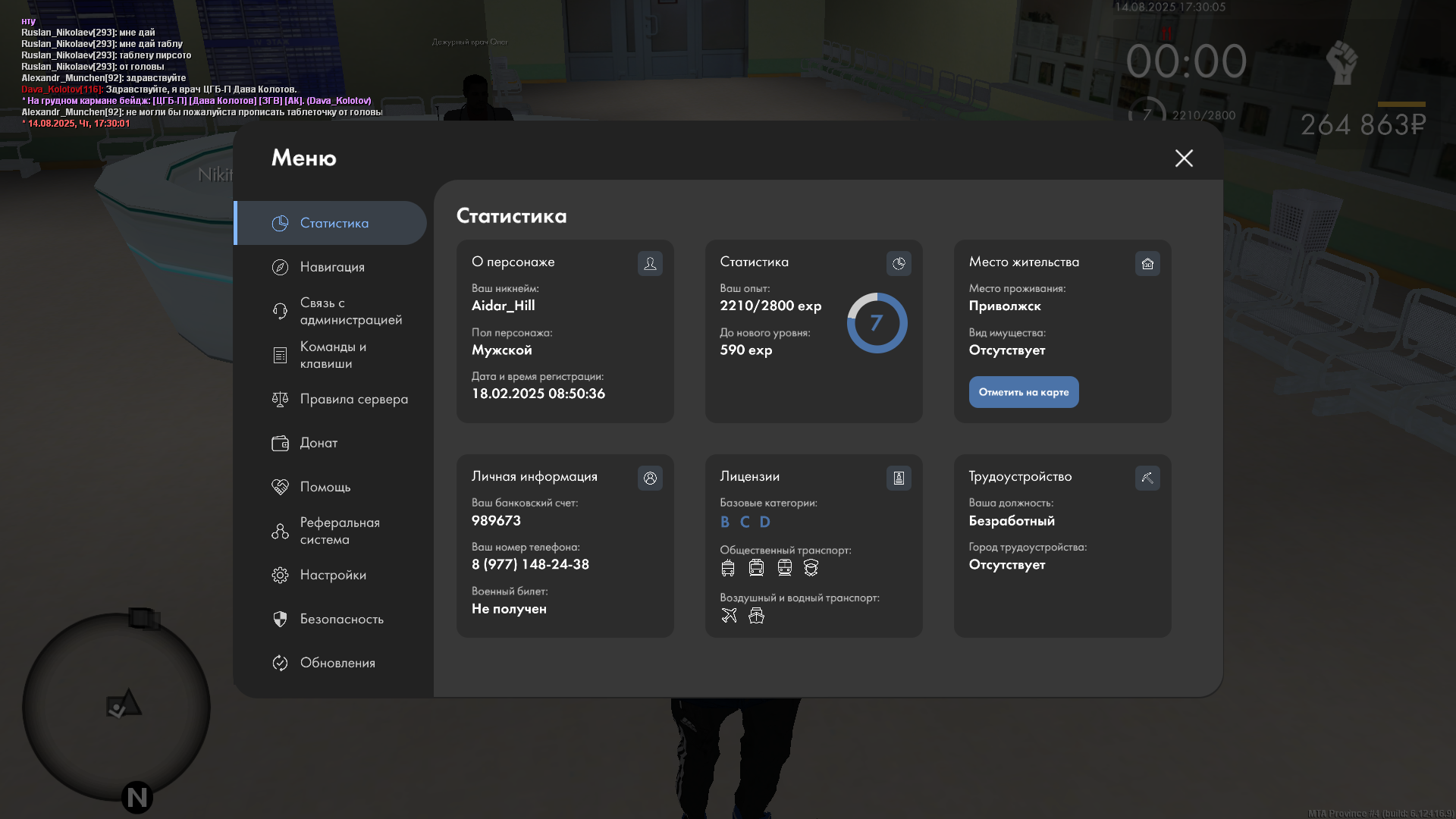Click the boat license icon
Viewport: 1456px width, 819px height.
pyautogui.click(x=756, y=616)
